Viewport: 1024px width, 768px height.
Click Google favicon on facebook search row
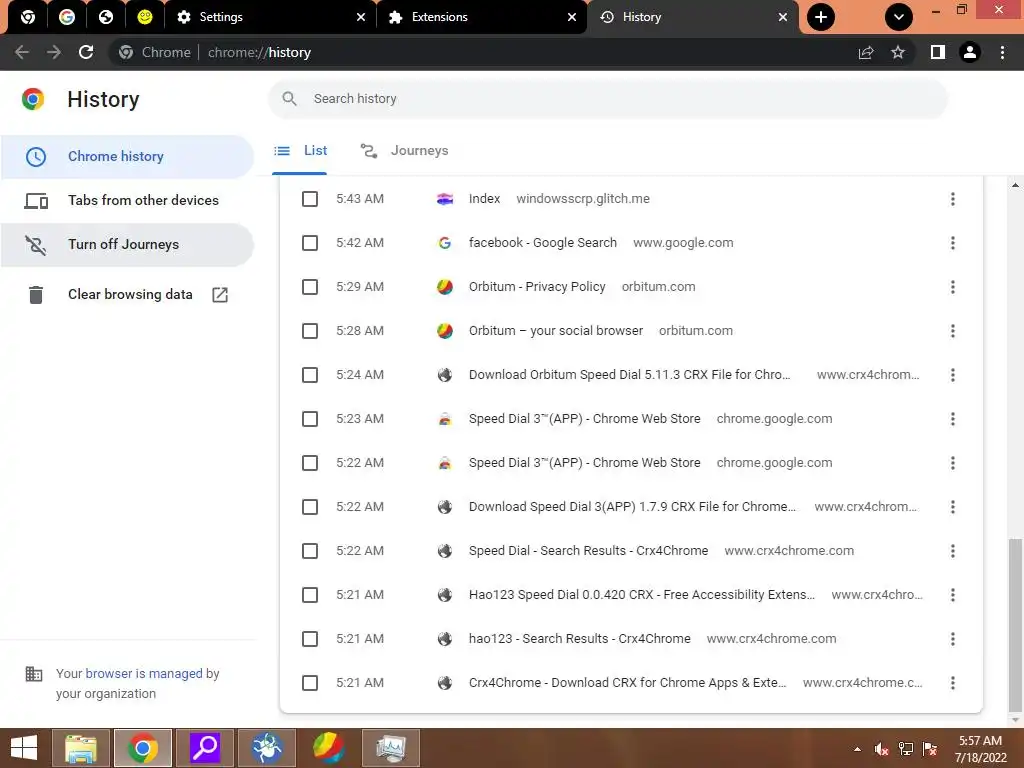point(445,243)
